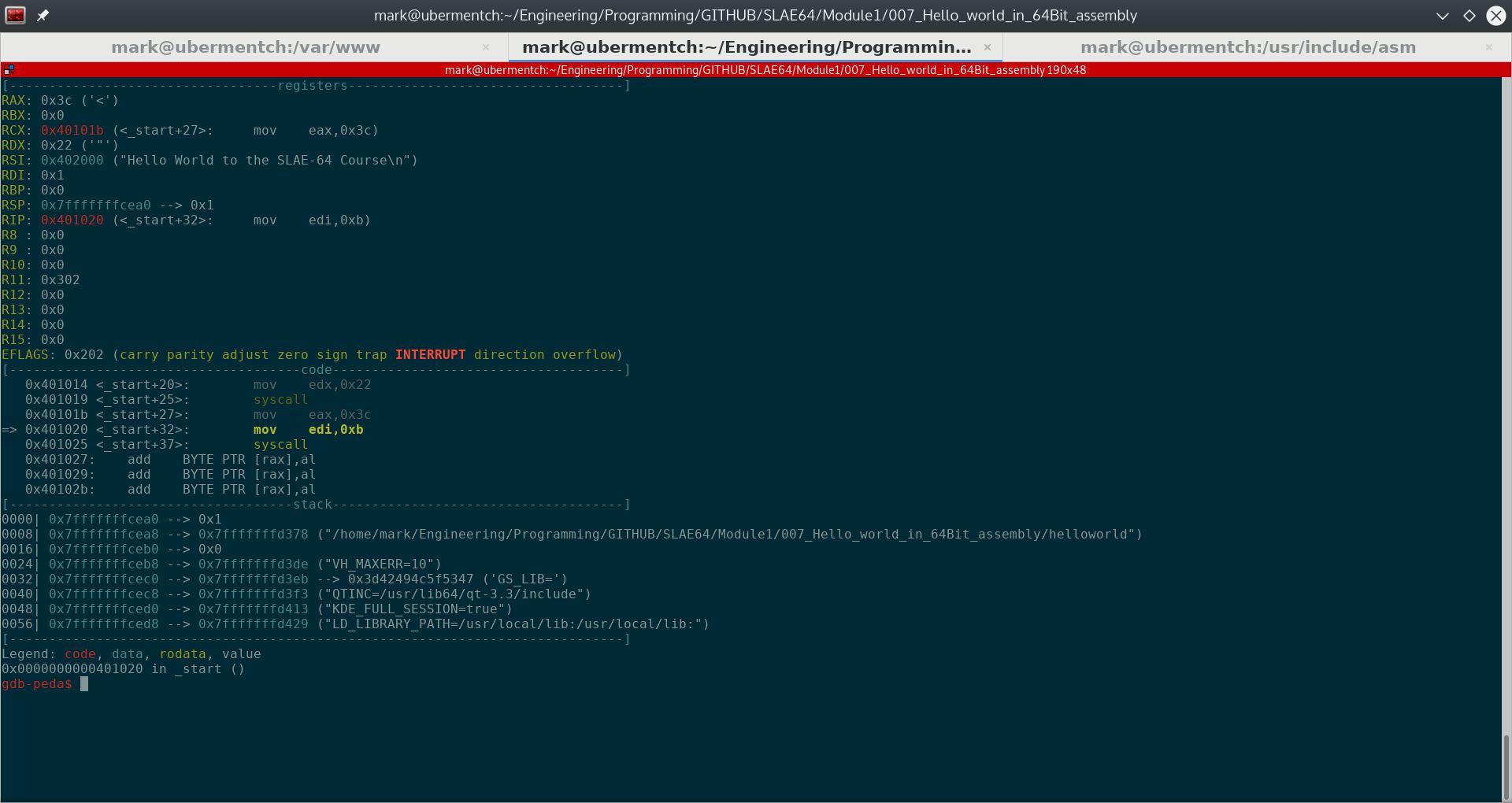Select code line 0x401014 <_start+20>

(x=198, y=385)
